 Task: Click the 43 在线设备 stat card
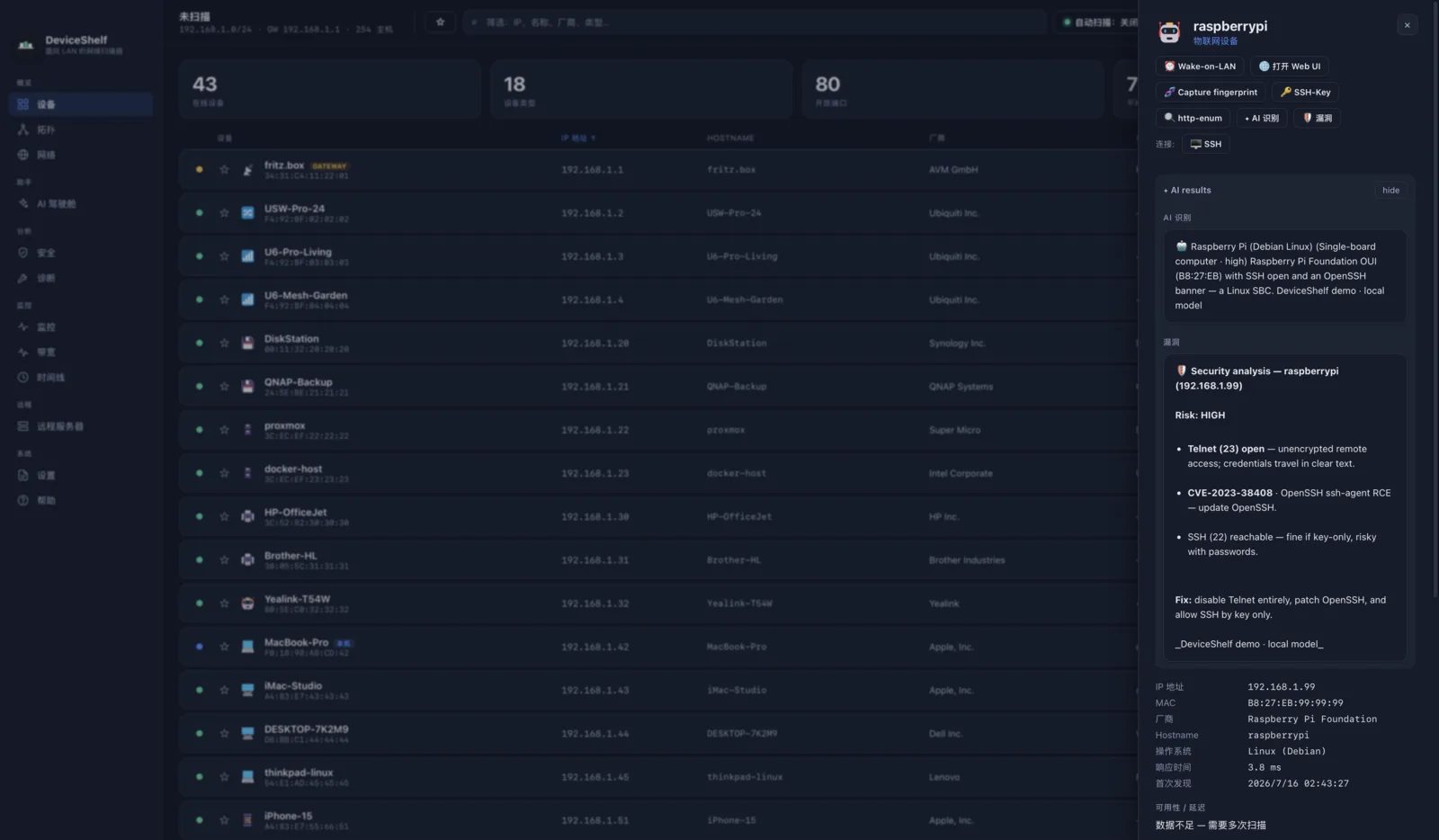(x=329, y=90)
